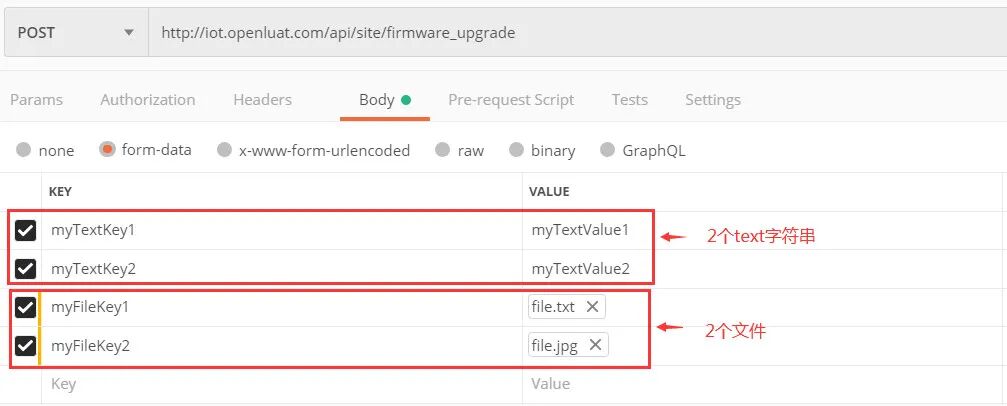1007x406 pixels.
Task: Uncheck the myTextKey2 row checkbox
Action: (26, 269)
